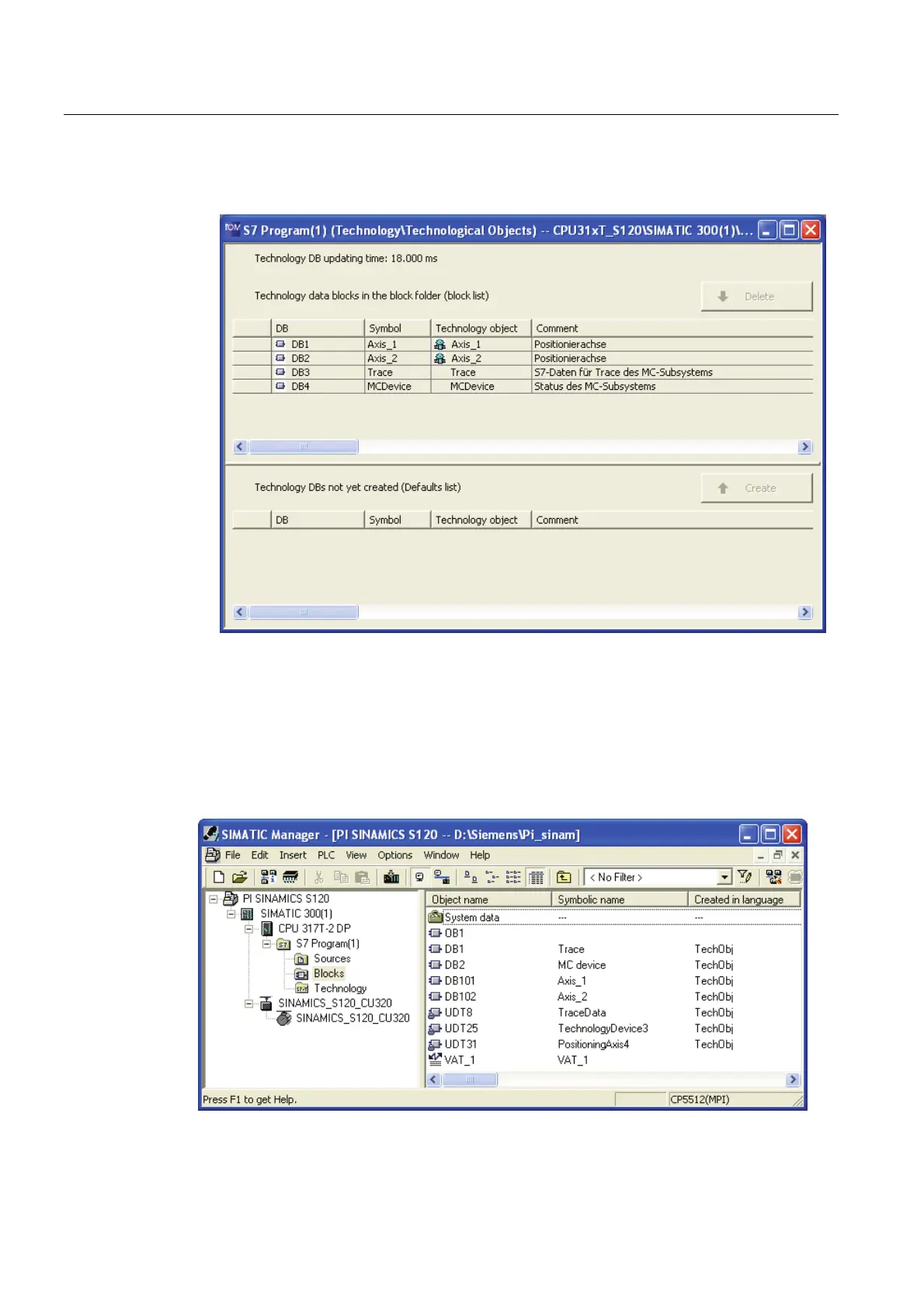The height and width of the screenshot is (1308, 924).
Task: Click the Up One Level folder icon
Action: click(x=564, y=877)
